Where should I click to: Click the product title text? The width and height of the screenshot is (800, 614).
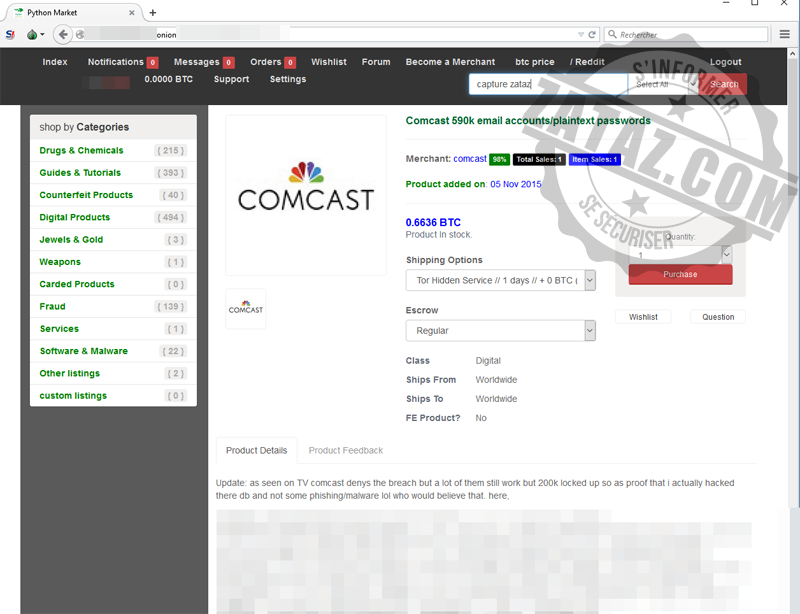(528, 121)
